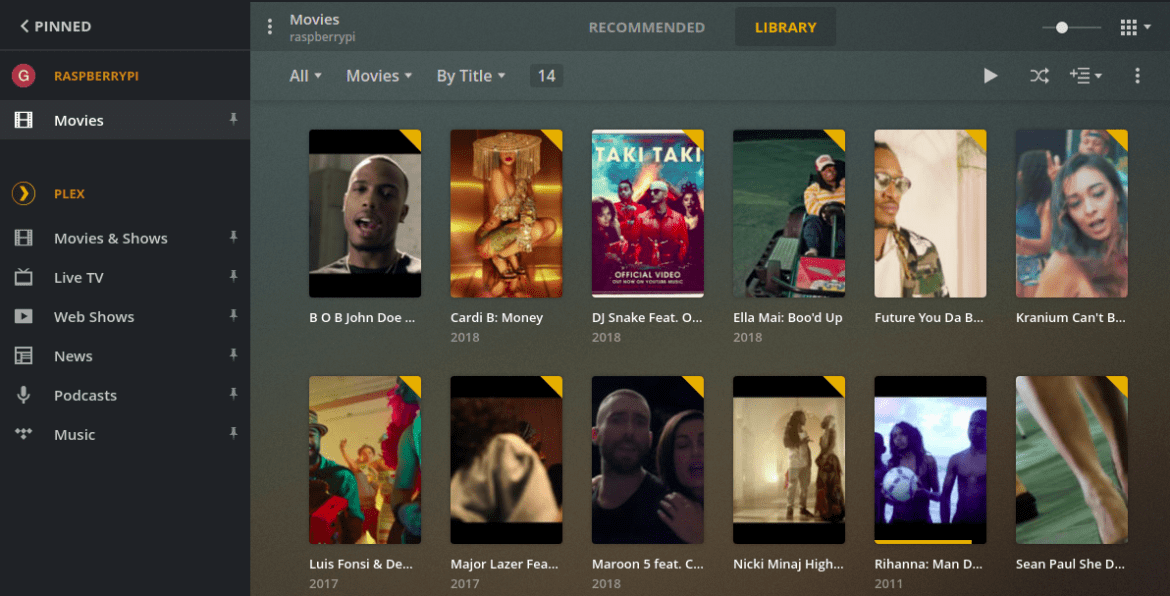
Task: Open the Movies type dropdown
Action: tap(379, 76)
